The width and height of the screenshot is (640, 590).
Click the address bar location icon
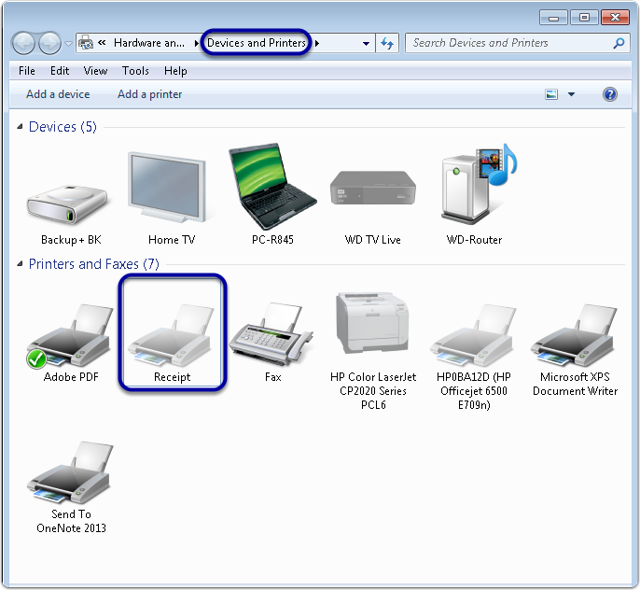[x=85, y=43]
